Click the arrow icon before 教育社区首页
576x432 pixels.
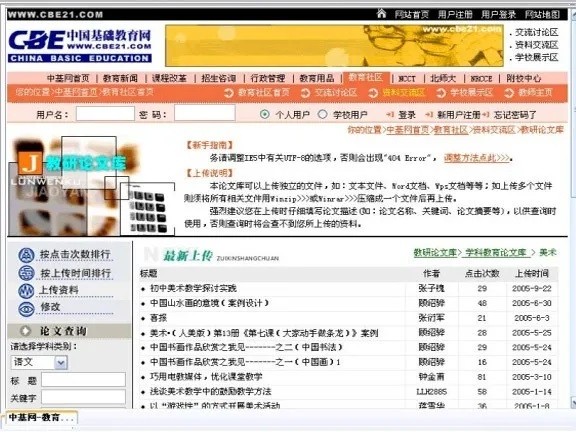(228, 93)
